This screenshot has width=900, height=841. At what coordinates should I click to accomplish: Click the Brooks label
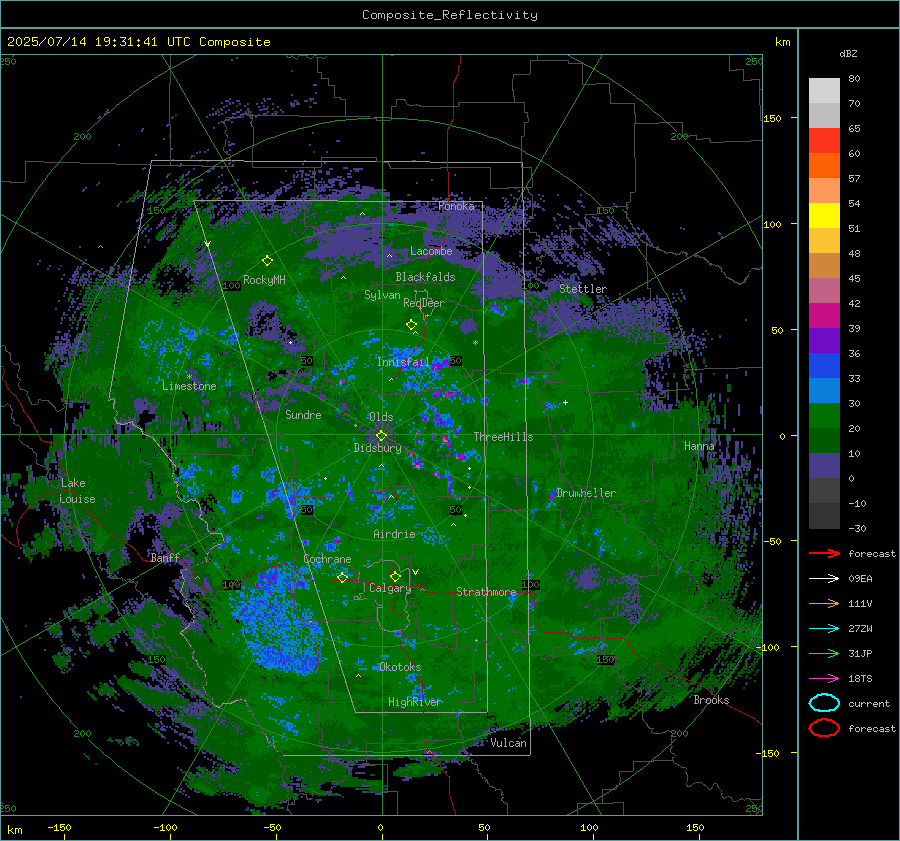coord(711,700)
